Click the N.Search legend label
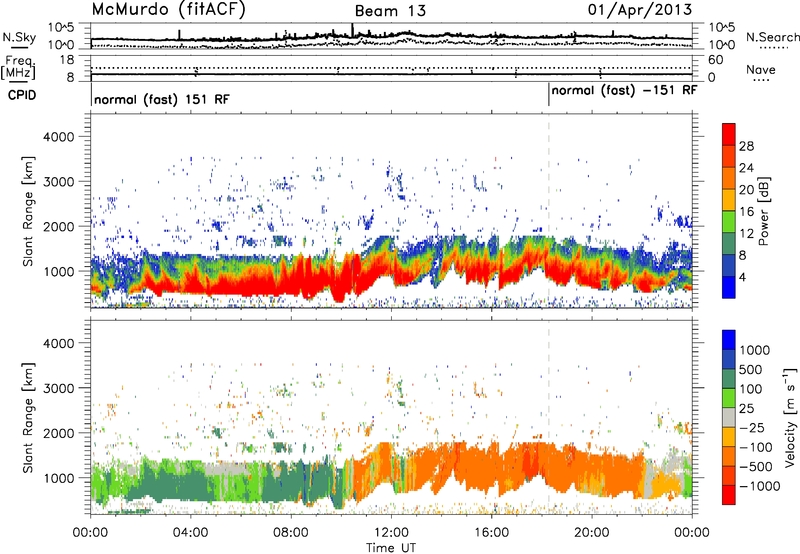This screenshot has width=800, height=554. (x=772, y=37)
